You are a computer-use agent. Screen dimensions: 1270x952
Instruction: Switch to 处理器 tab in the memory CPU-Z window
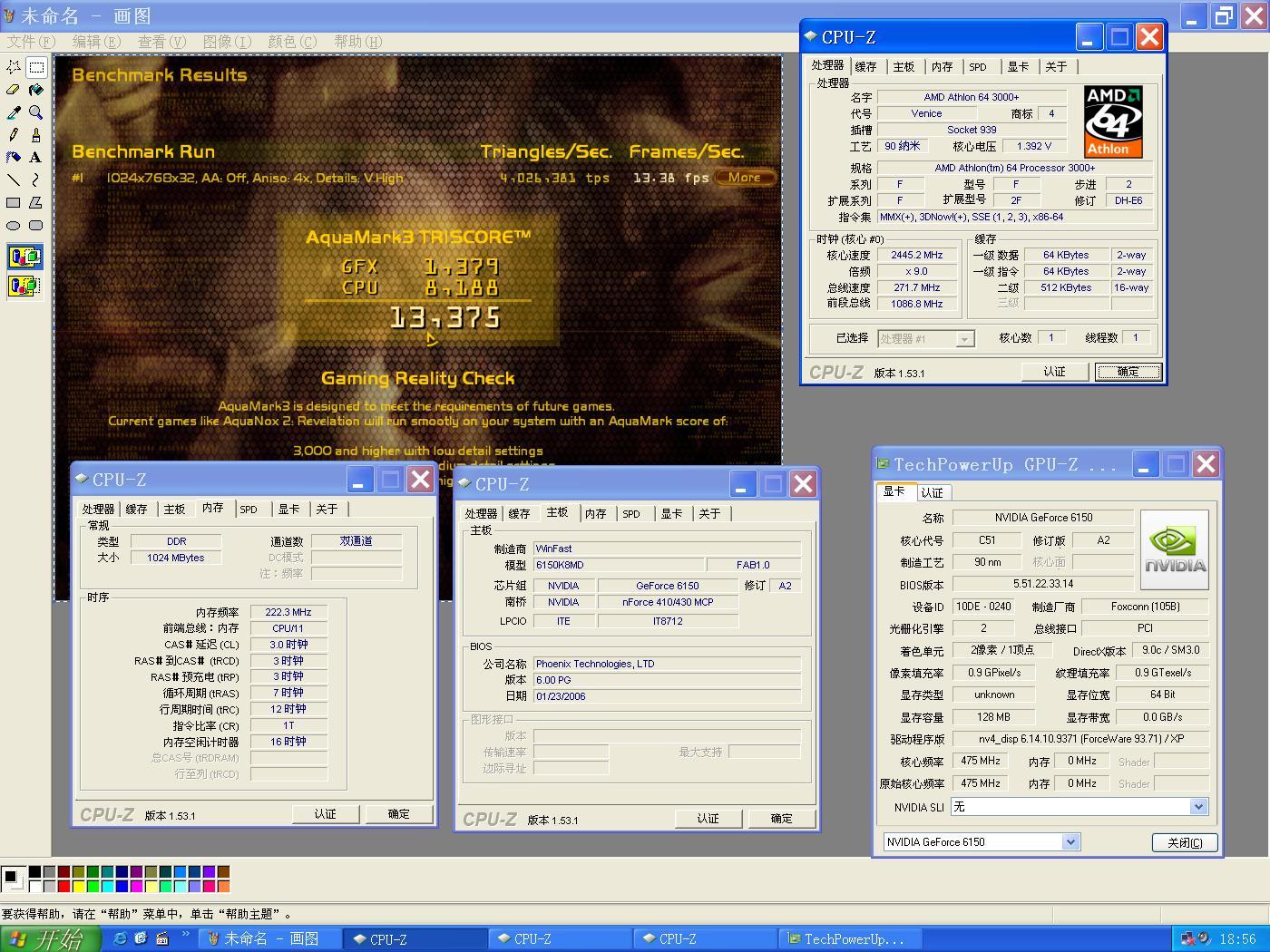coord(98,510)
